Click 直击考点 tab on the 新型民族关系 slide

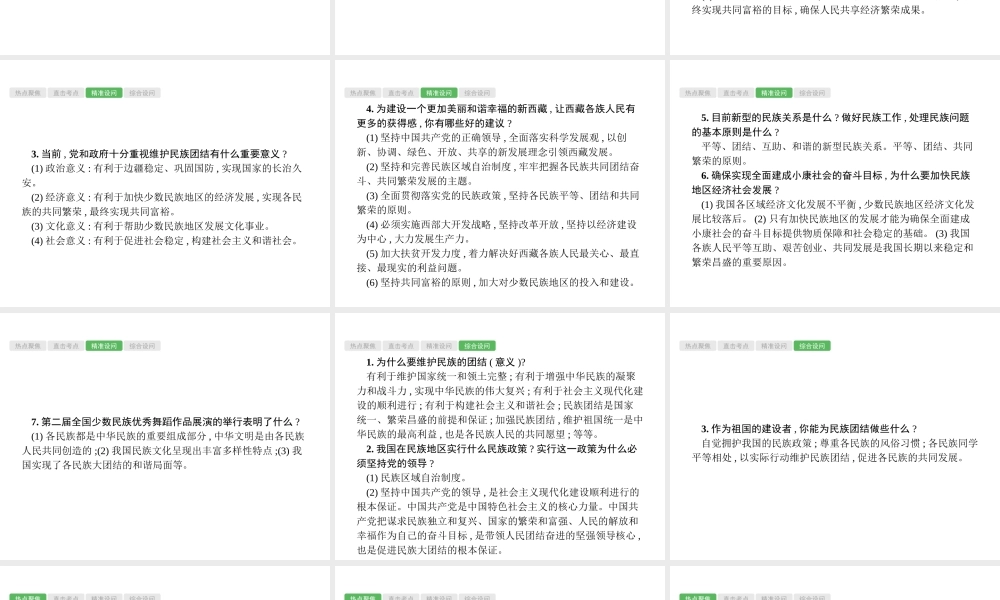[735, 93]
